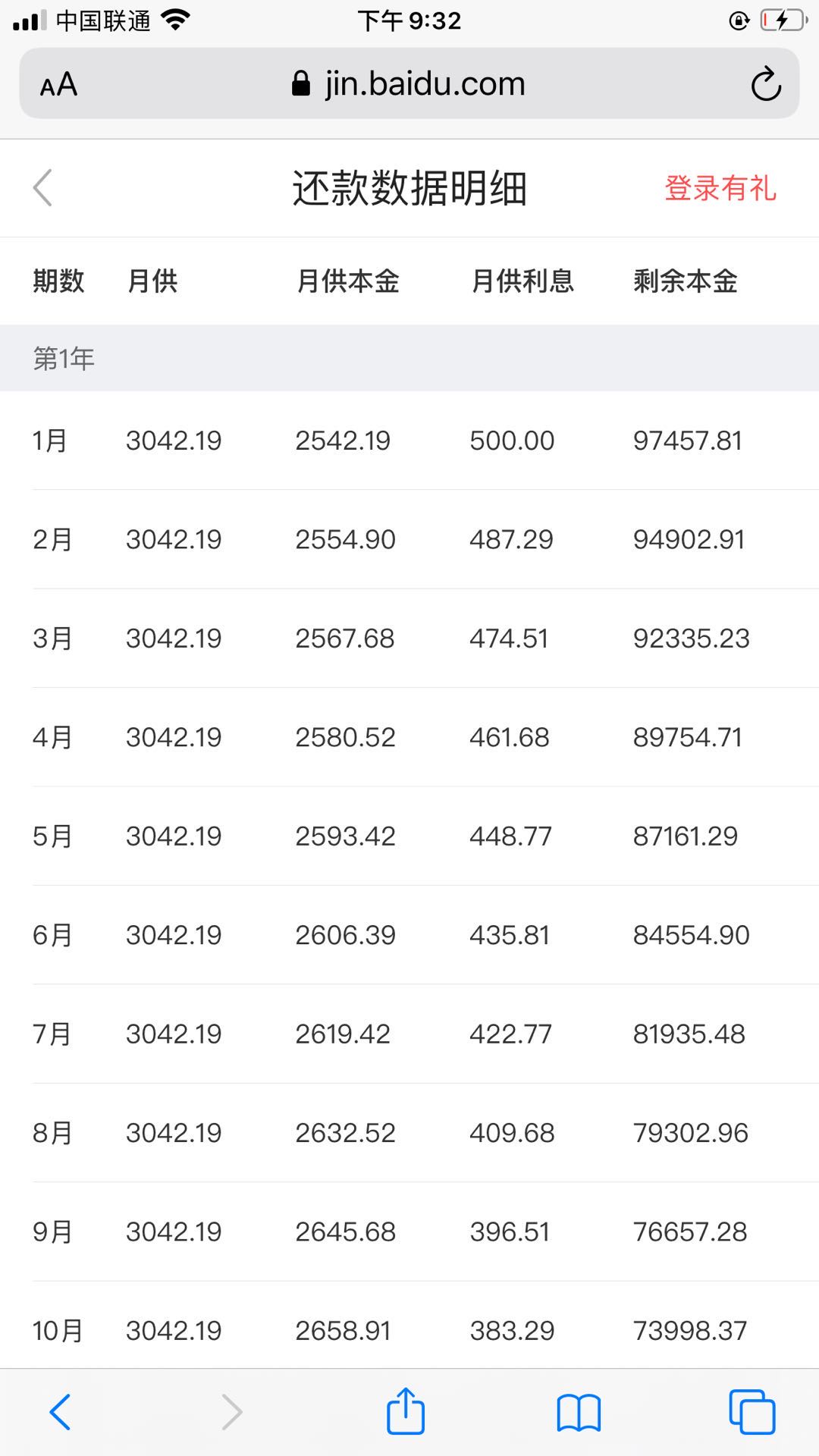Collapse the 第1年 section header
This screenshot has width=819, height=1456.
coord(409,358)
